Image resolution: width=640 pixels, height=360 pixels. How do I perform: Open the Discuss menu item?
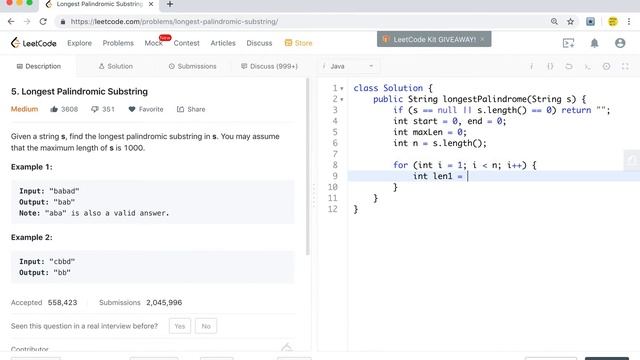[x=259, y=43]
